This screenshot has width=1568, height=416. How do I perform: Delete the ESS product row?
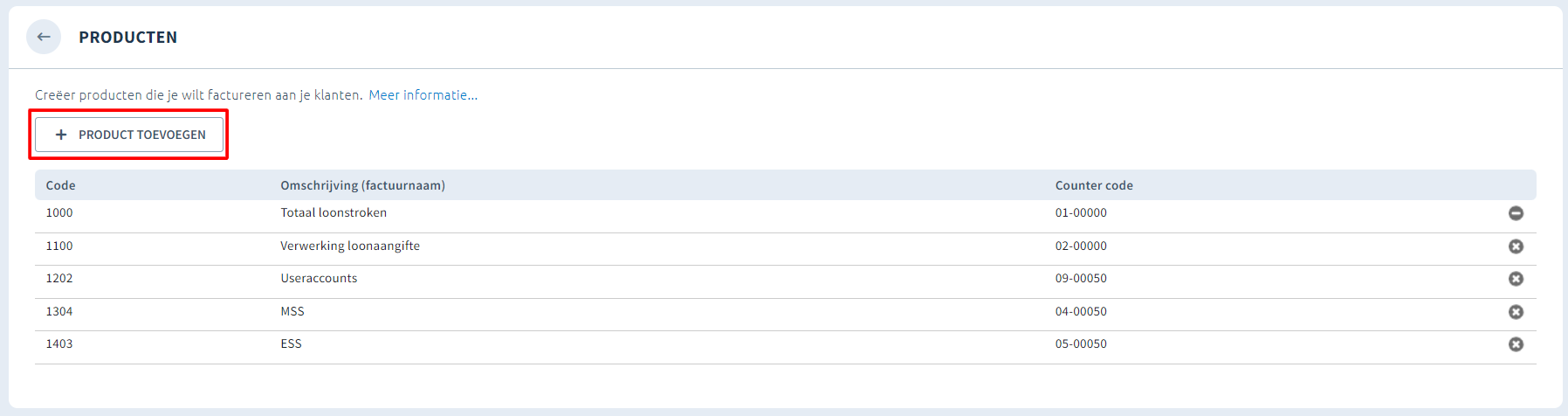1516,344
